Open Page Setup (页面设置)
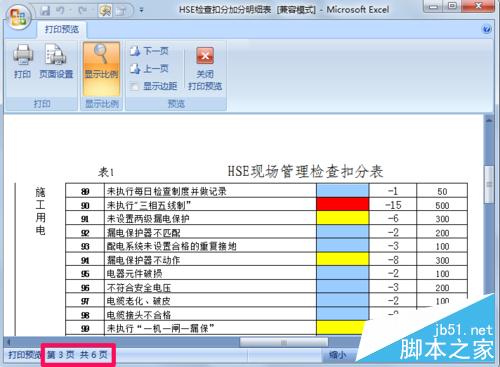The image size is (500, 367). (56, 61)
